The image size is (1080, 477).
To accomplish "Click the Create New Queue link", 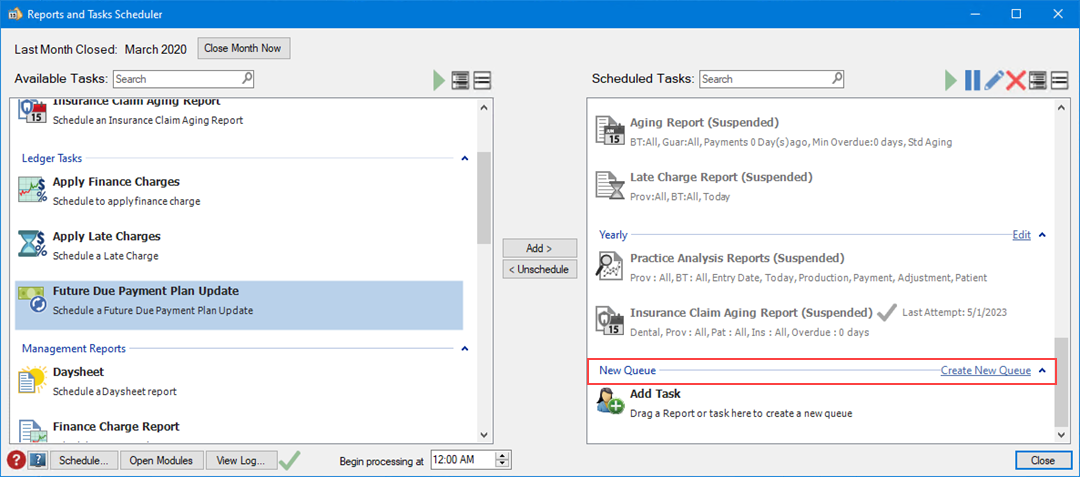I will click(985, 371).
